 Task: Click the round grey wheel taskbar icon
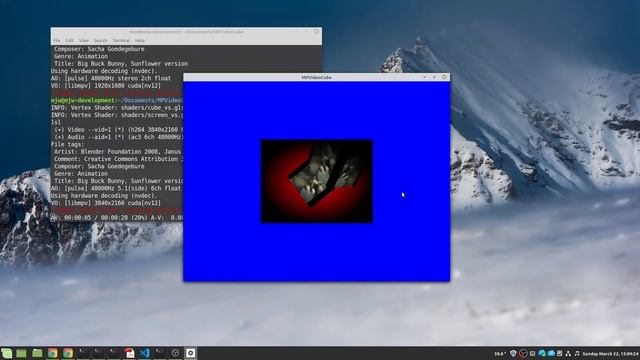(x=175, y=353)
